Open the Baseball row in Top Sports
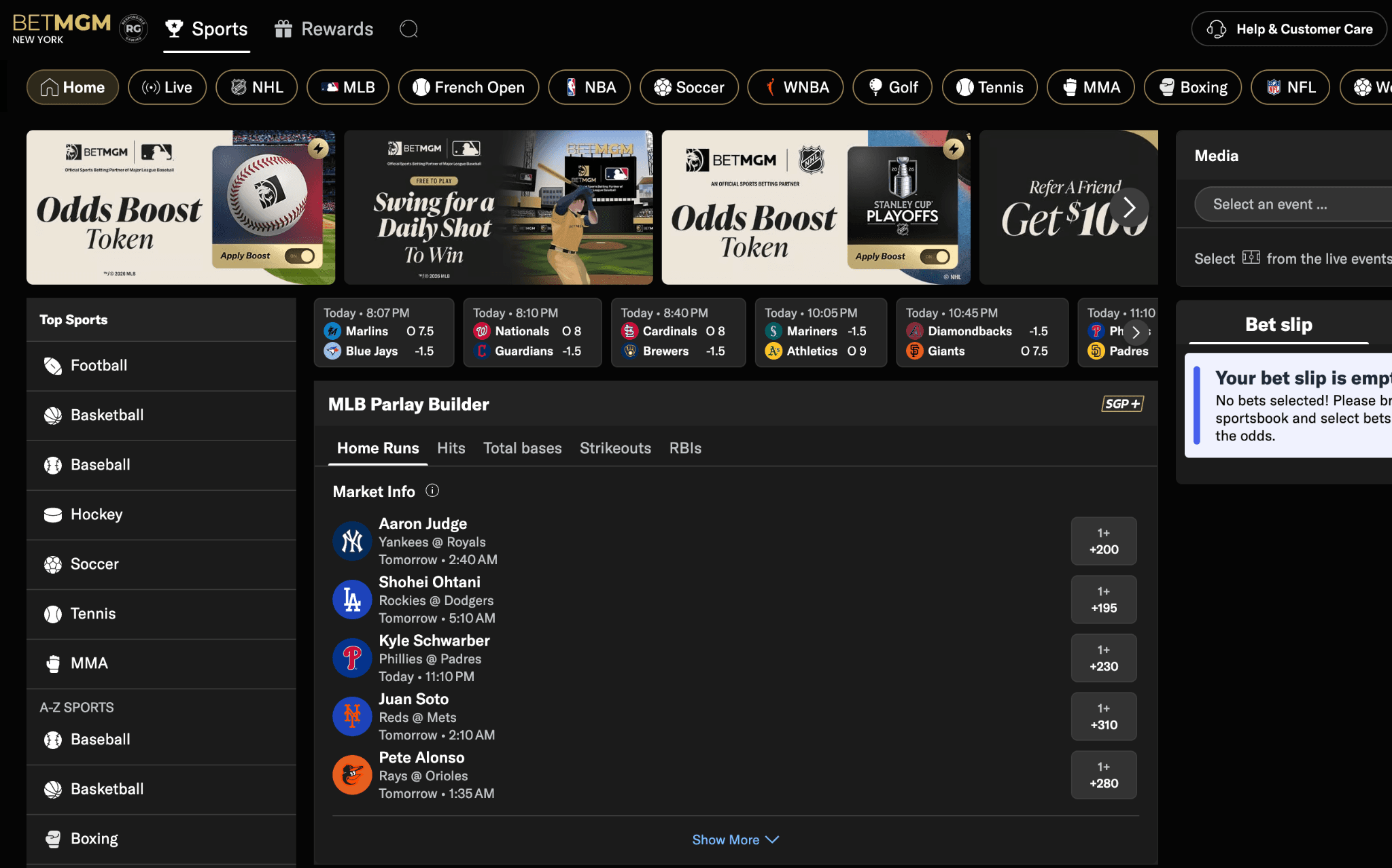This screenshot has height=868, width=1392. pos(161,465)
